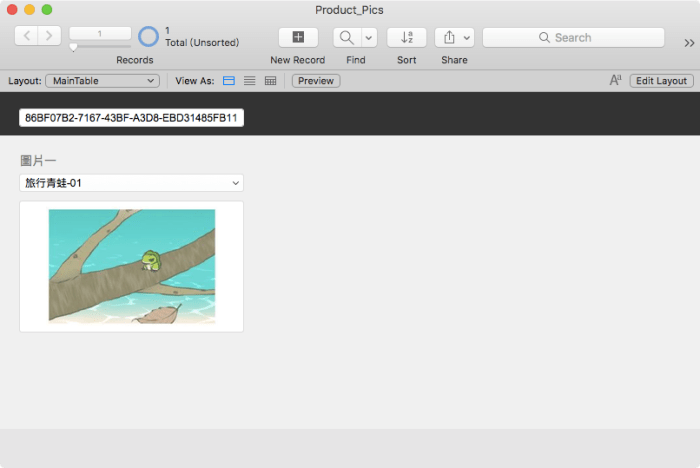This screenshot has height=468, width=700.
Task: Switch to Table view
Action: [x=270, y=80]
